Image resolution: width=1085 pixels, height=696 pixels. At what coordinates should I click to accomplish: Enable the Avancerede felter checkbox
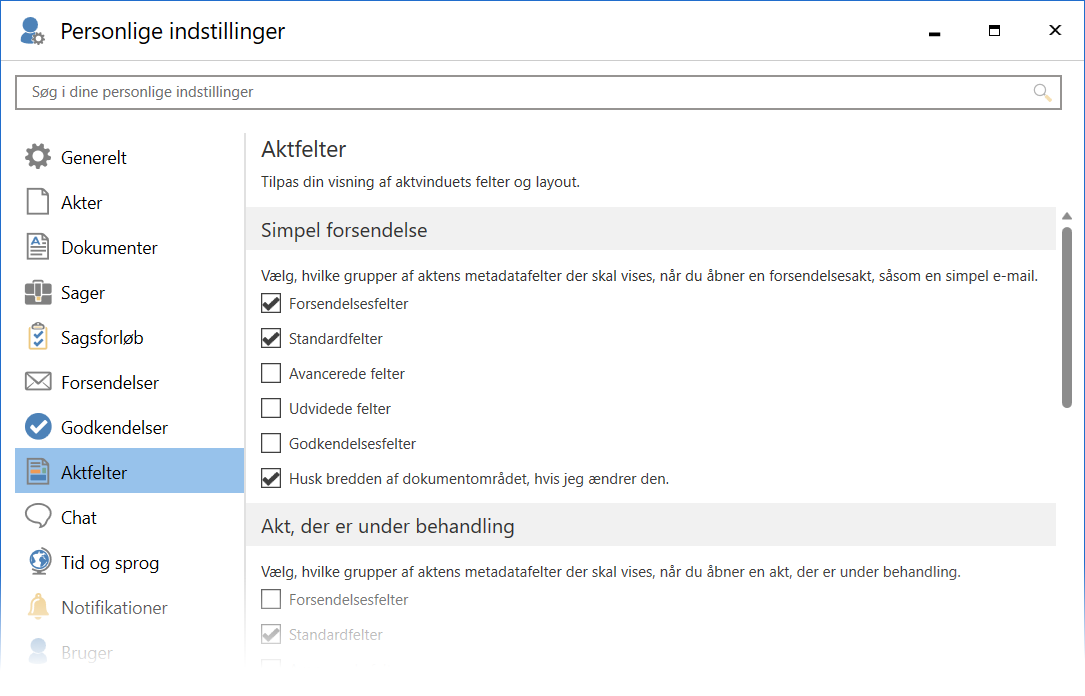pos(271,374)
